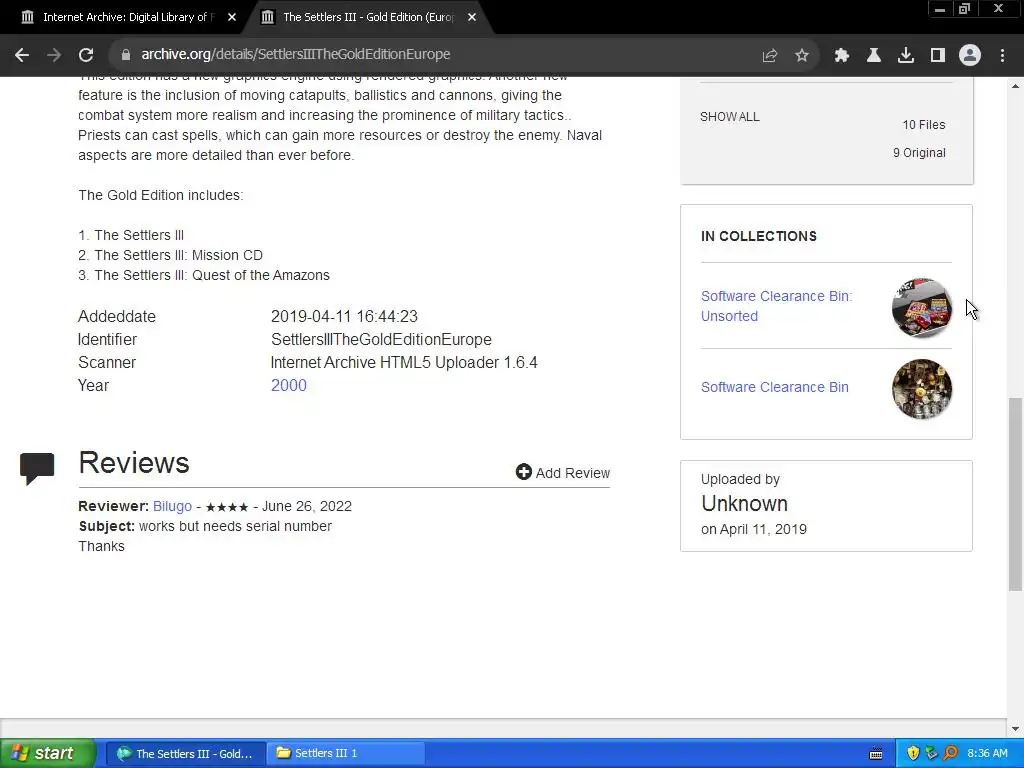Viewport: 1024px width, 768px height.
Task: Click the 9 Original count text
Action: tap(919, 153)
